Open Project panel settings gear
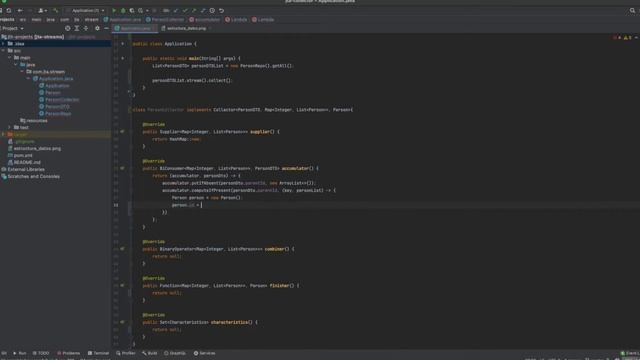640x360 pixels. pos(97,28)
